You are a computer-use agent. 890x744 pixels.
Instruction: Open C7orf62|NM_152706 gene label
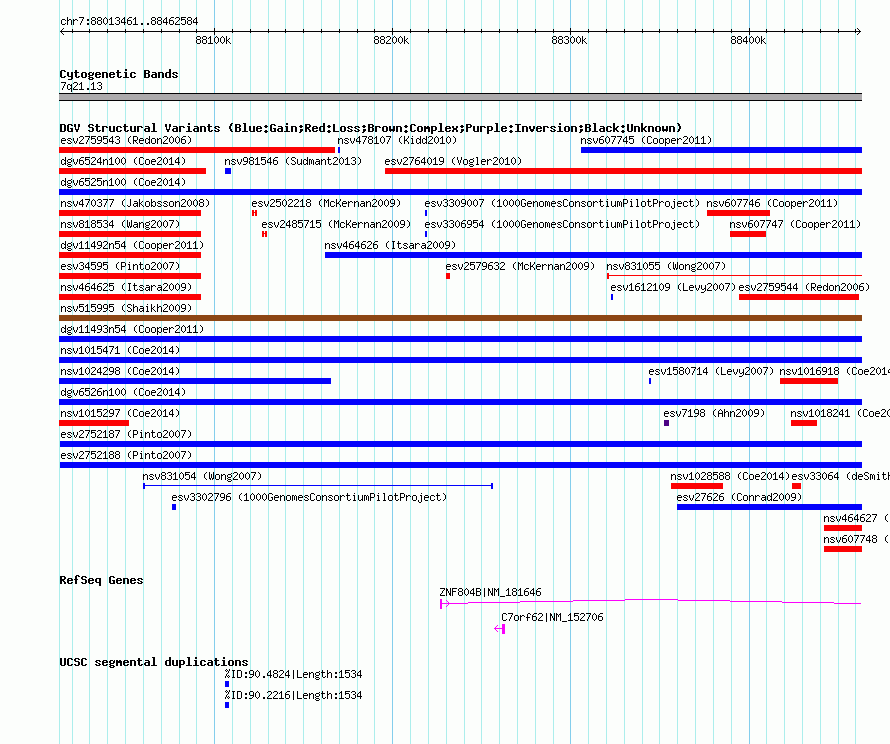pyautogui.click(x=552, y=617)
